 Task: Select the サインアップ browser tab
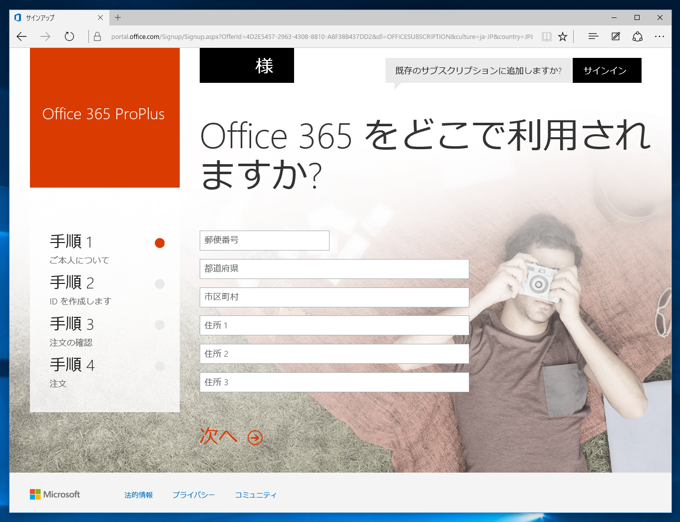click(59, 18)
